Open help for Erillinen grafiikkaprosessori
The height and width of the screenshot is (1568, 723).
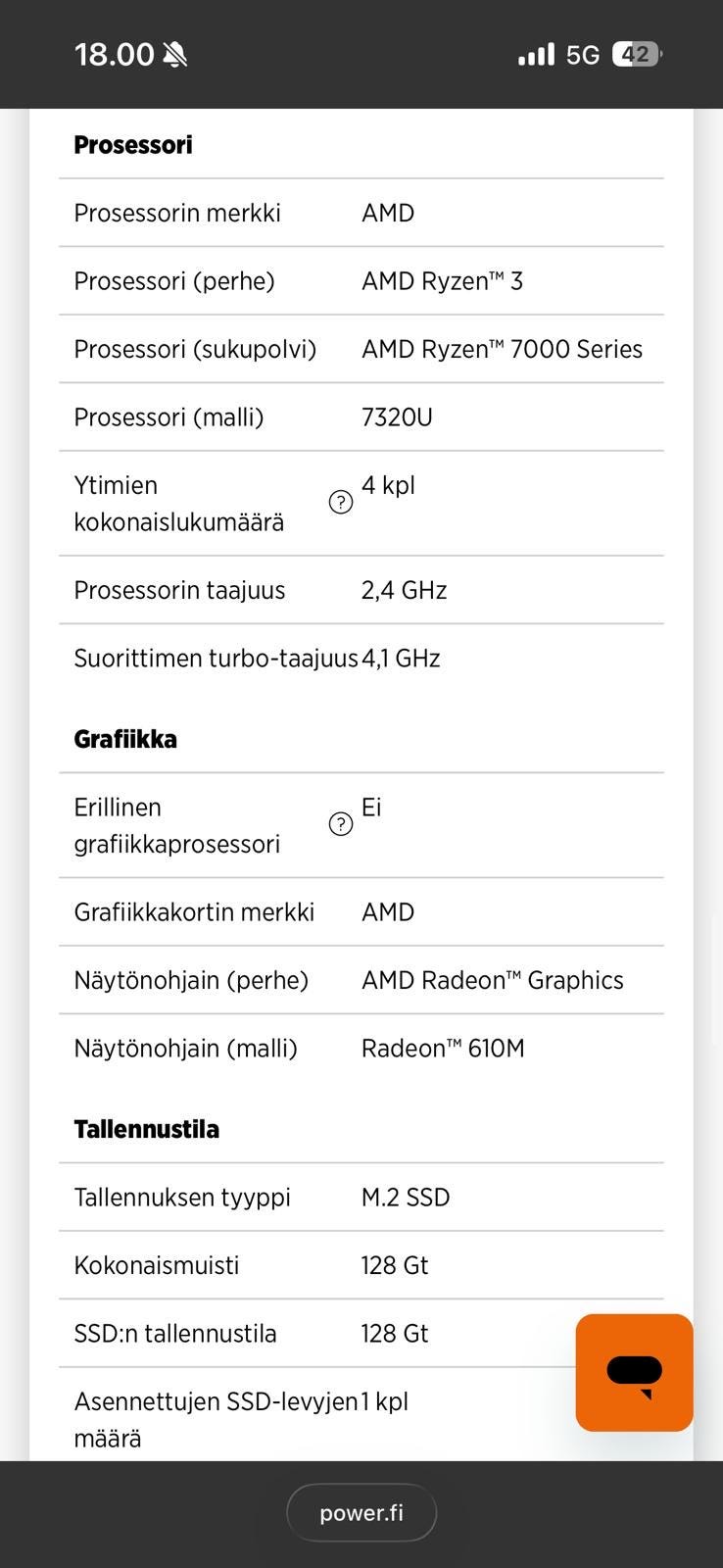(x=340, y=824)
